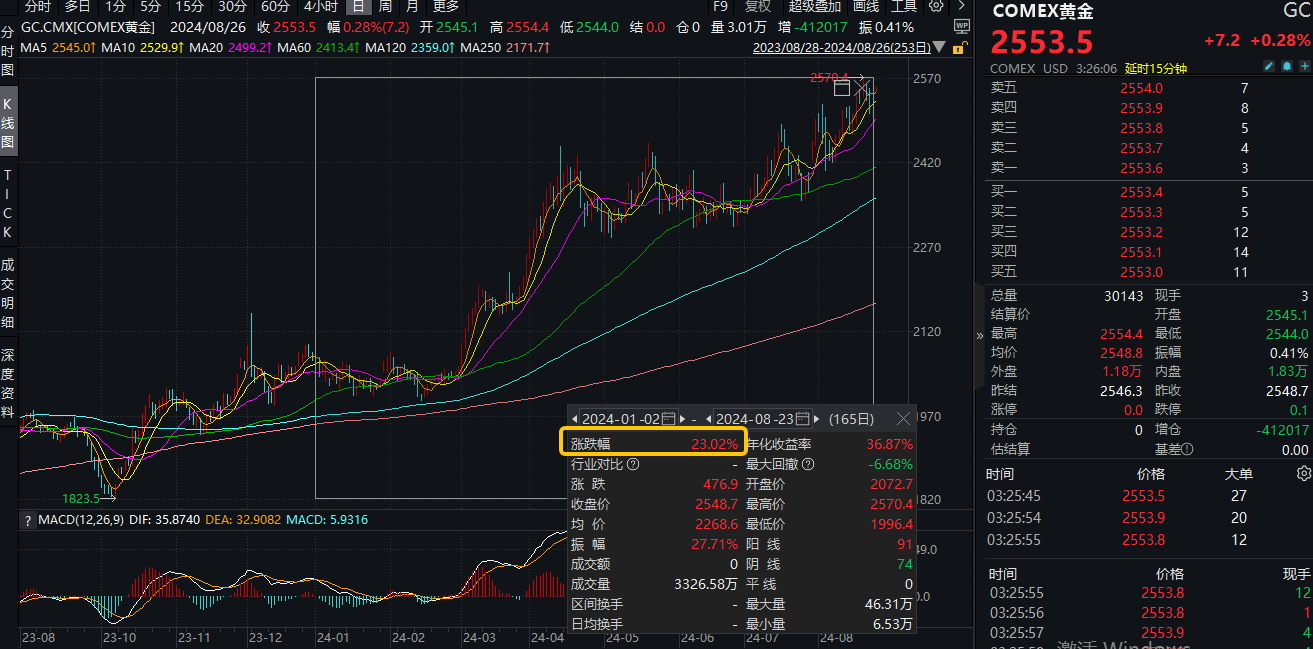Image resolution: width=1313 pixels, height=649 pixels.
Task: Click the pencil drawing icon near the price
Action: 1269,66
